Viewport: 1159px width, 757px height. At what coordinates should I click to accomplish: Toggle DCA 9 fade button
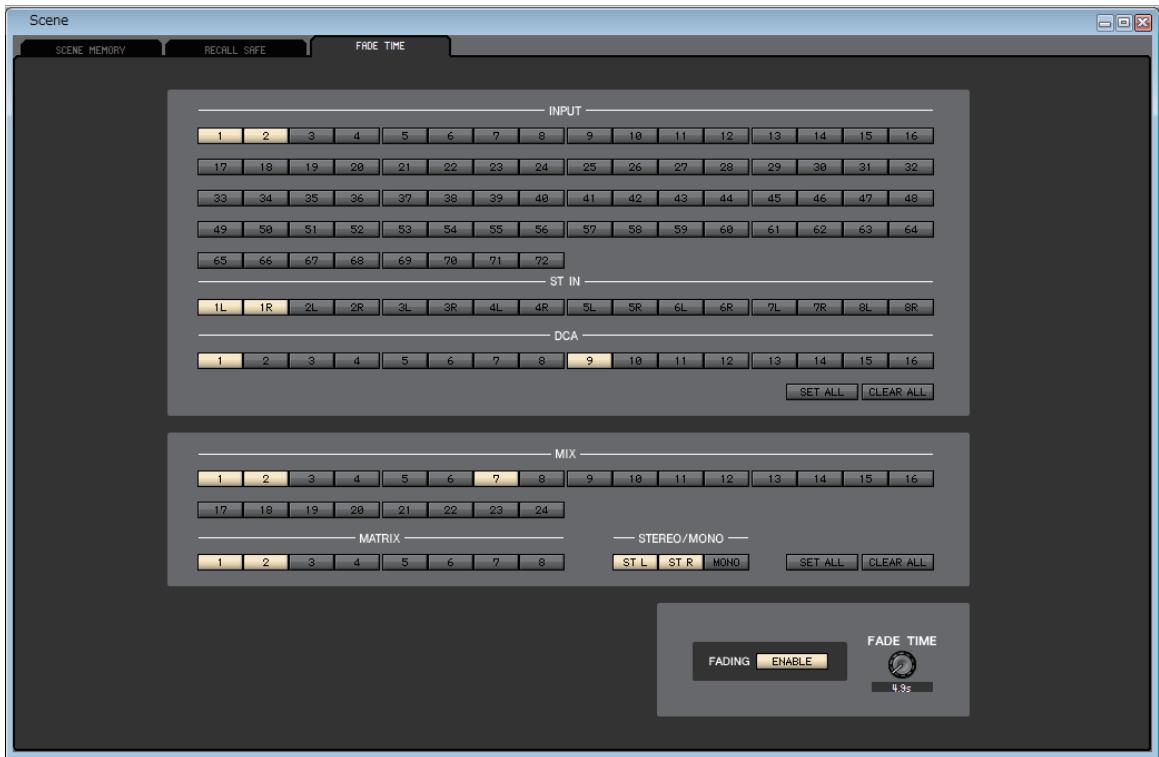pos(589,361)
